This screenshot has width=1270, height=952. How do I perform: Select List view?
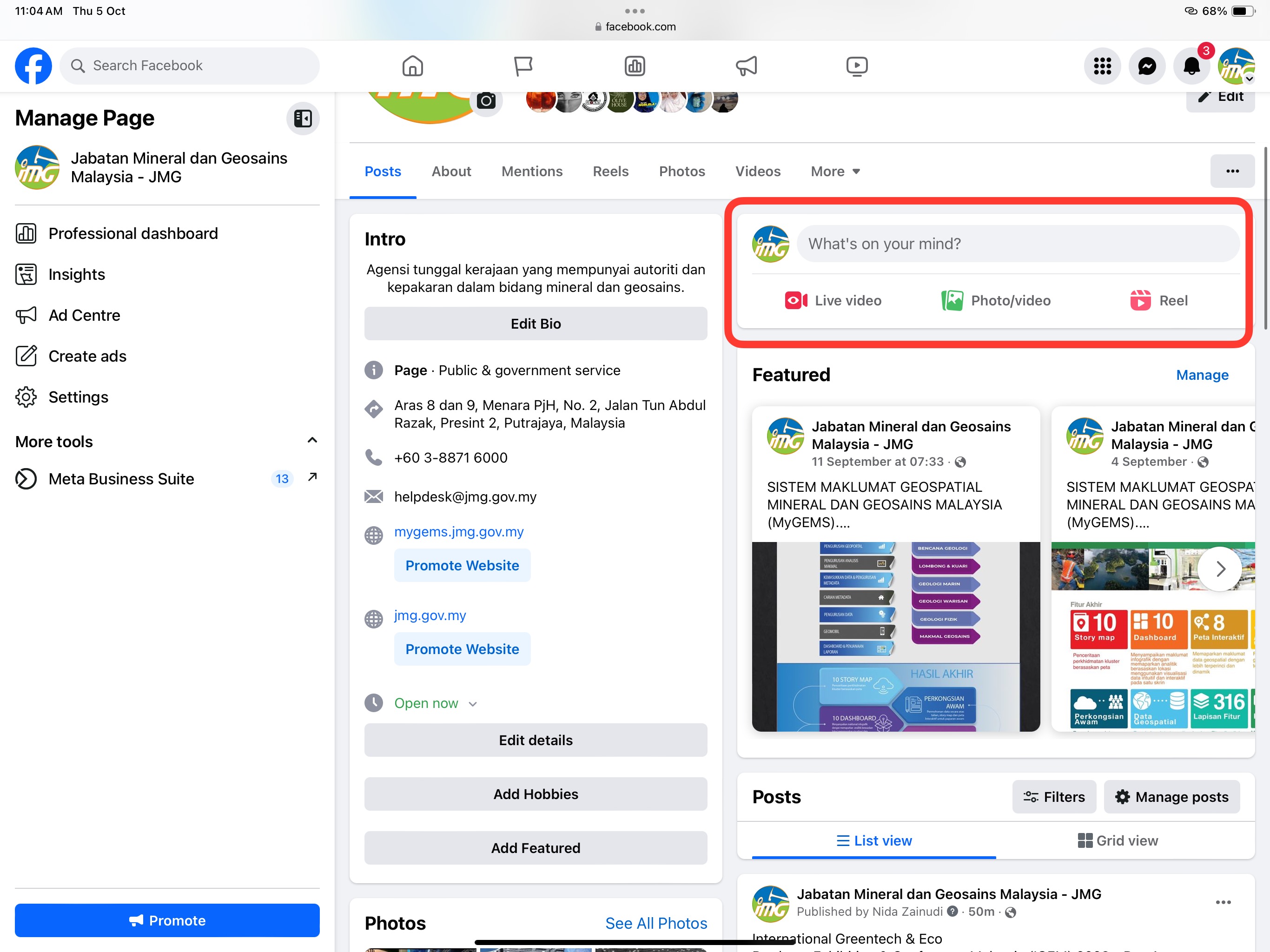(873, 840)
